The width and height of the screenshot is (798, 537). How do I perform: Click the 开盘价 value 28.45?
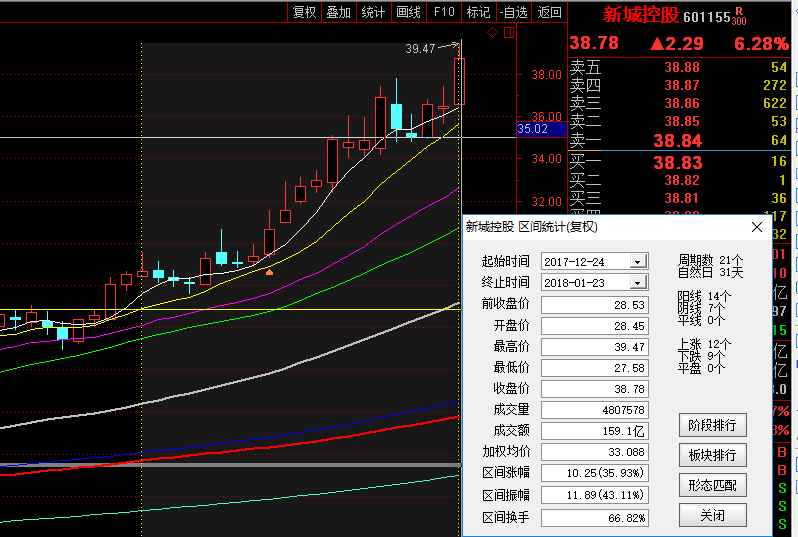(x=595, y=326)
